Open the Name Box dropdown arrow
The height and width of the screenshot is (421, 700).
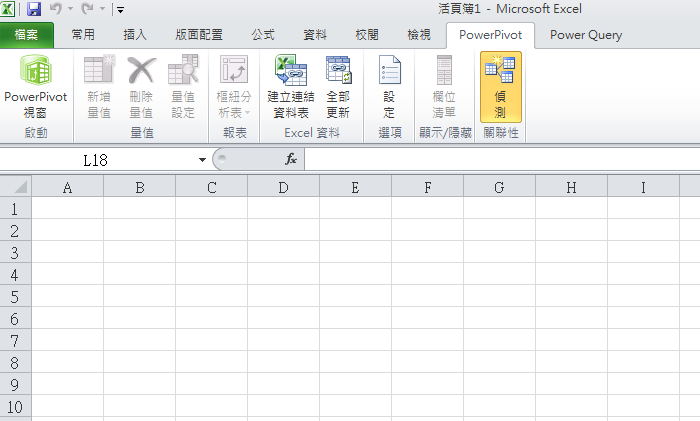202,160
